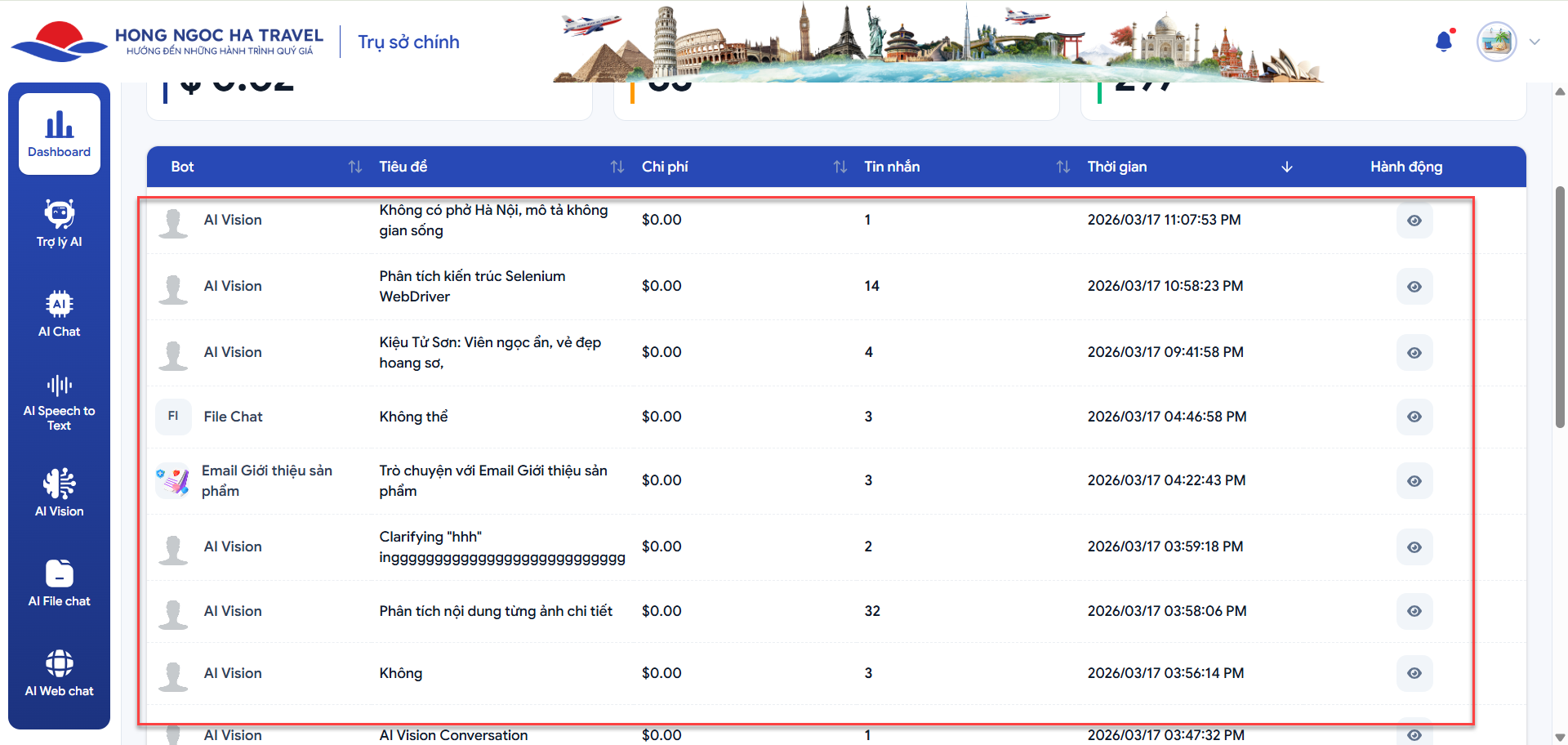Sort by Tin nhắn column header

pyautogui.click(x=1062, y=167)
